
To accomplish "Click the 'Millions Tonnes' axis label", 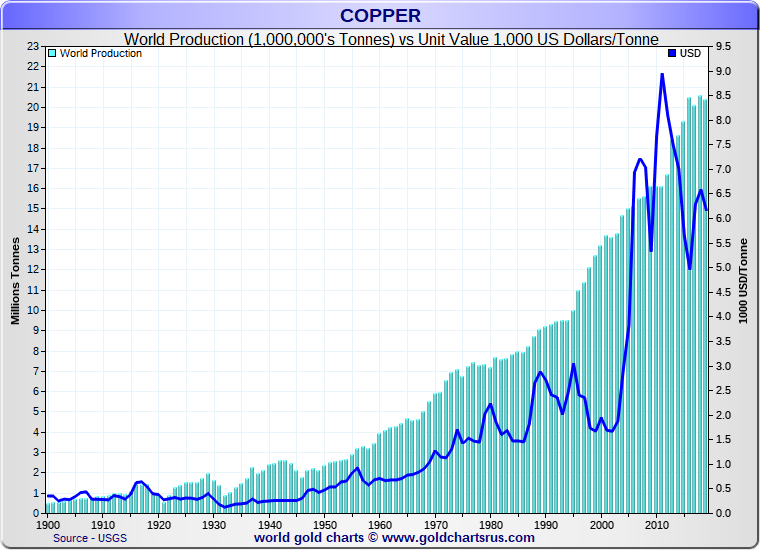I will [16, 281].
